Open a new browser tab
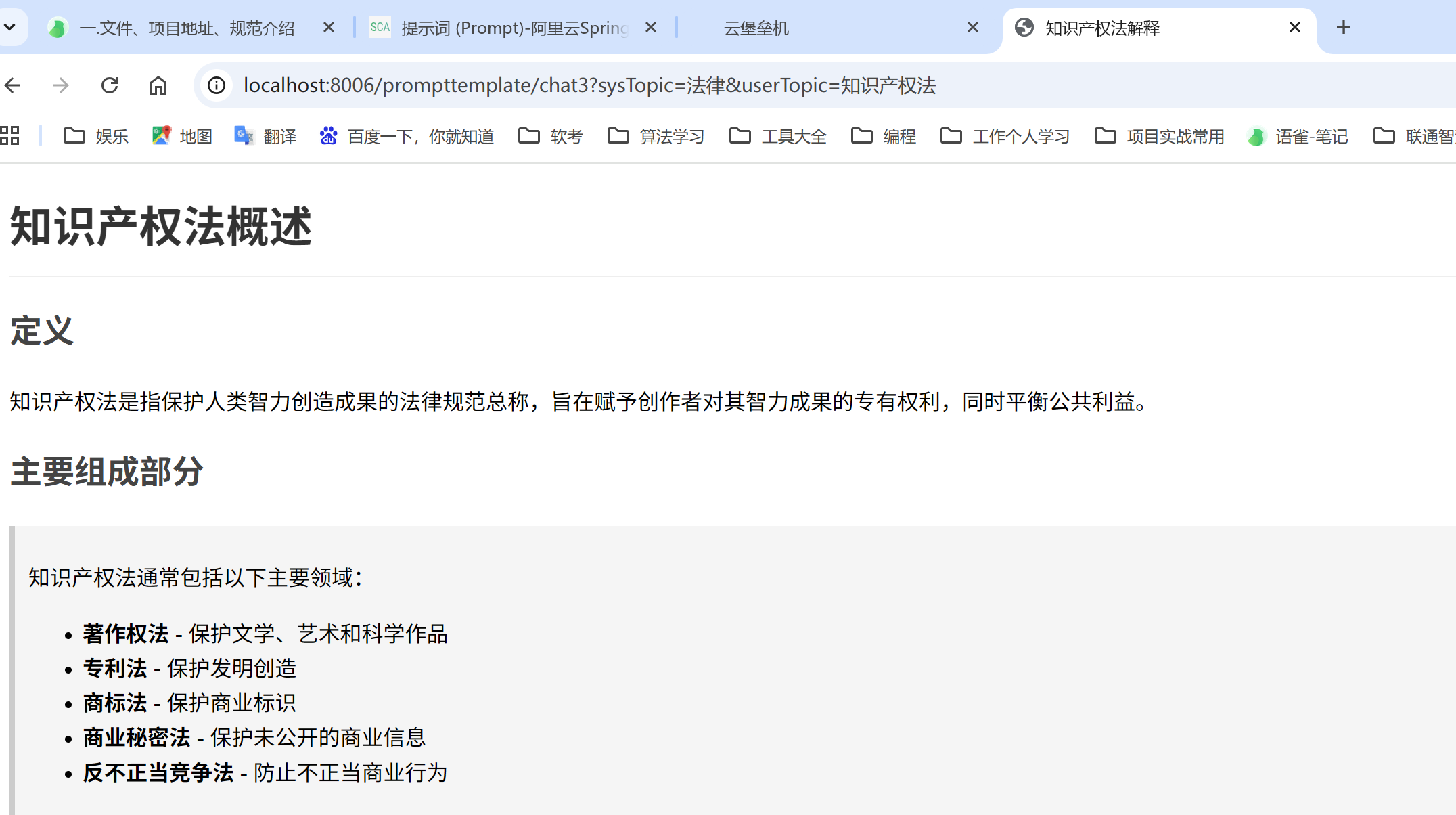The image size is (1456, 815). coord(1344,27)
